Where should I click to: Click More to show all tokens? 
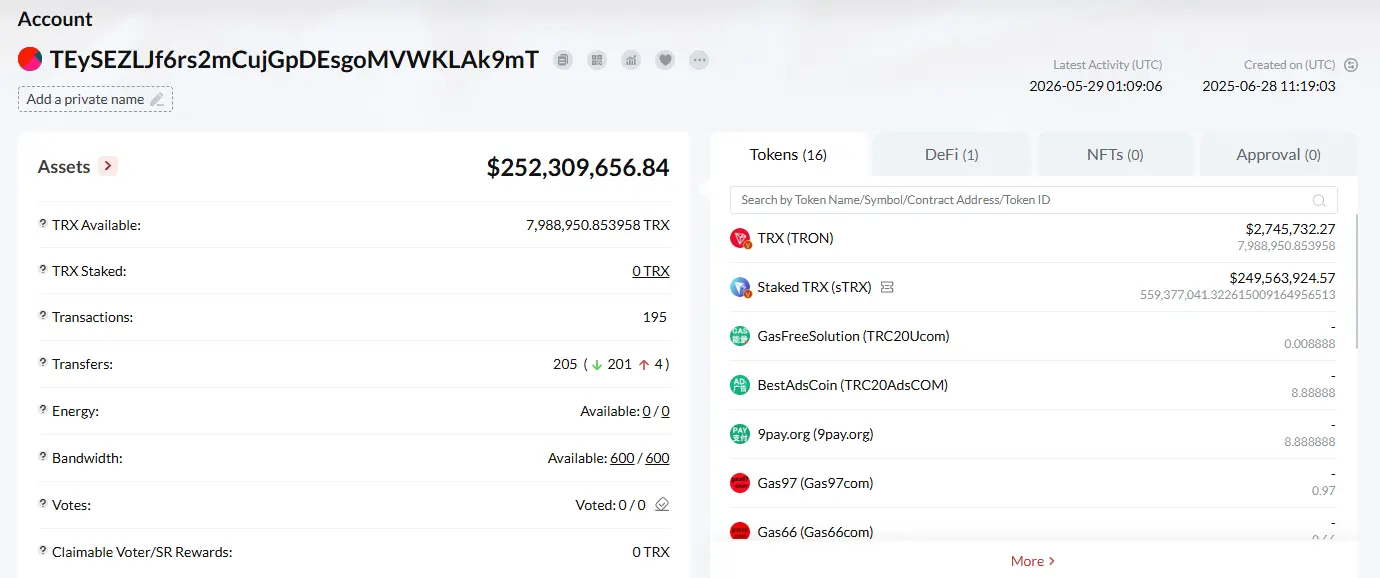click(x=1033, y=561)
